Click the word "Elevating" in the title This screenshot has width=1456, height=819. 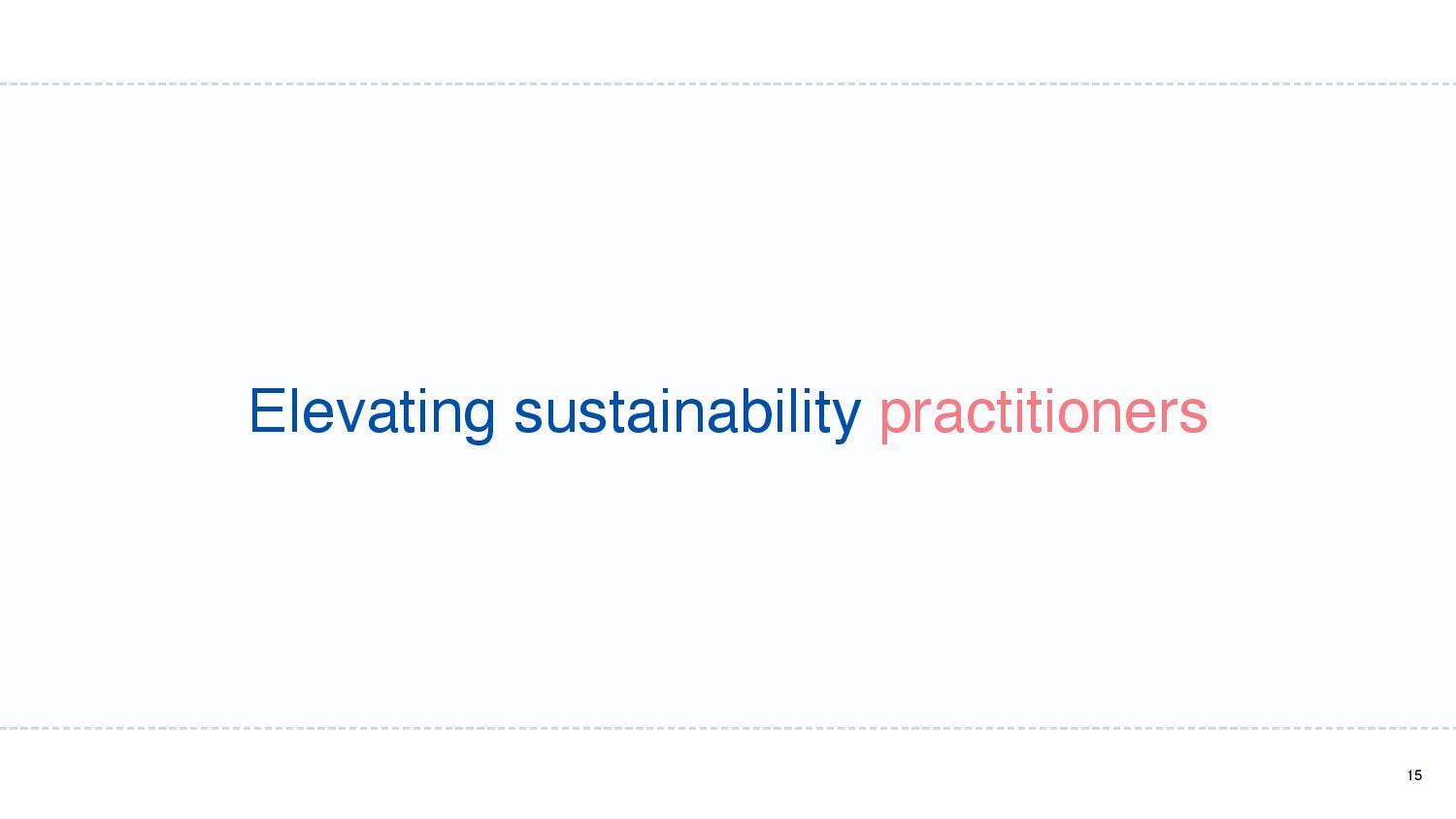(373, 412)
